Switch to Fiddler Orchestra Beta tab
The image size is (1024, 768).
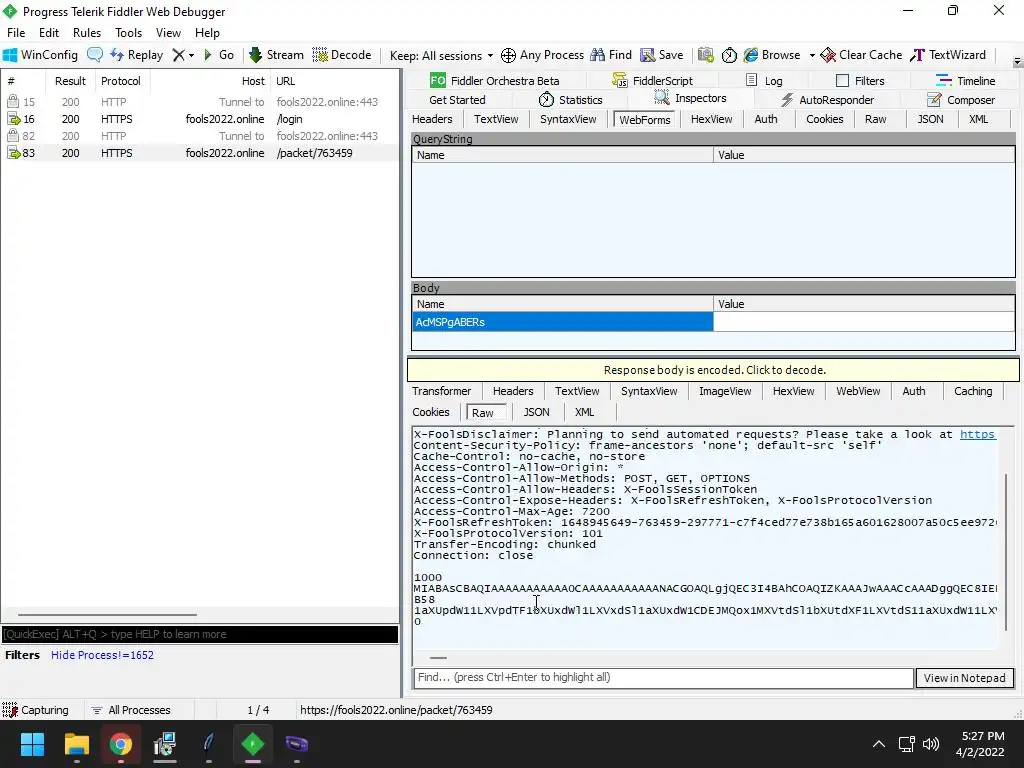click(494, 80)
